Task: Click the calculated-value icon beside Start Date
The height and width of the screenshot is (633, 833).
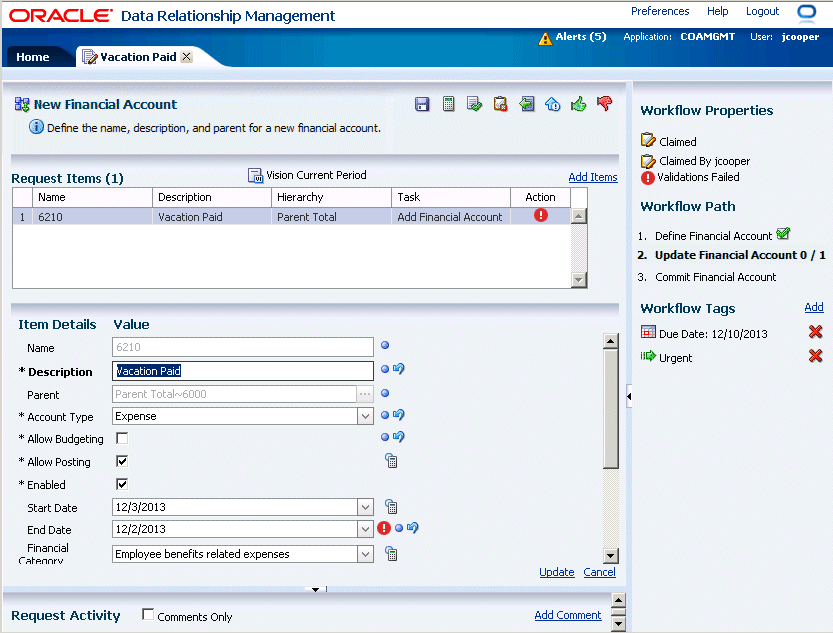Action: (x=392, y=507)
